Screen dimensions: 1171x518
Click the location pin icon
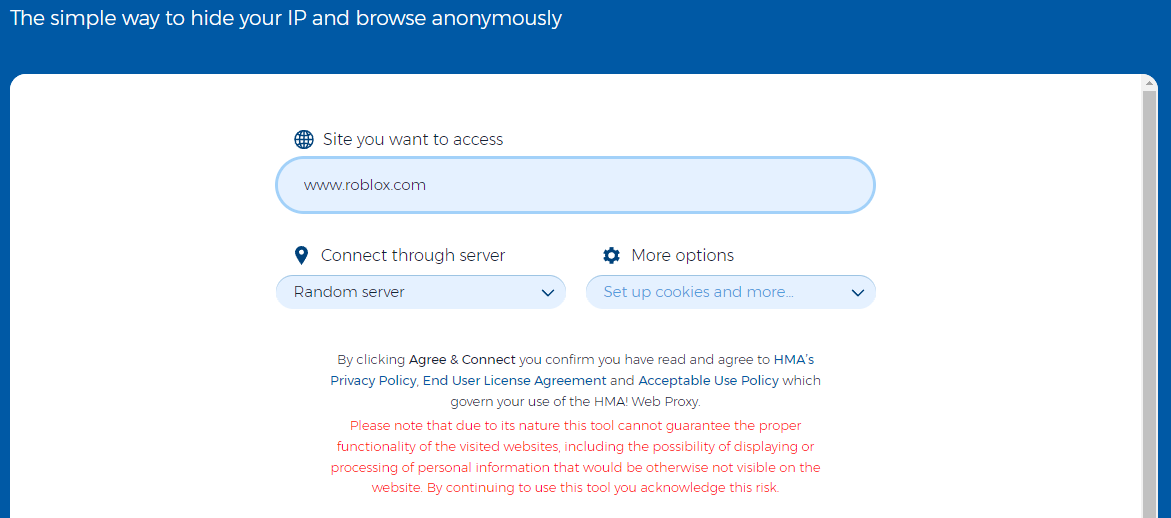(302, 255)
